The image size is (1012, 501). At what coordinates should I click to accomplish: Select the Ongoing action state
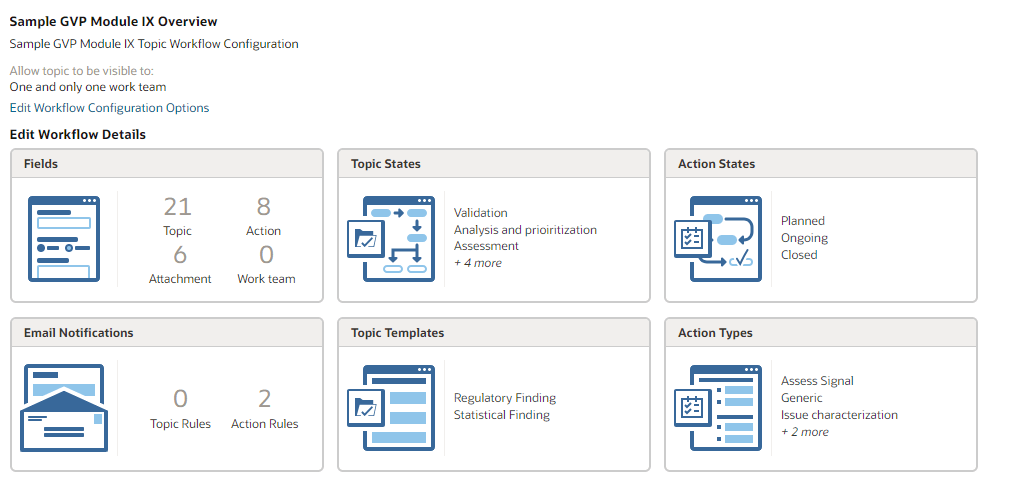(804, 238)
